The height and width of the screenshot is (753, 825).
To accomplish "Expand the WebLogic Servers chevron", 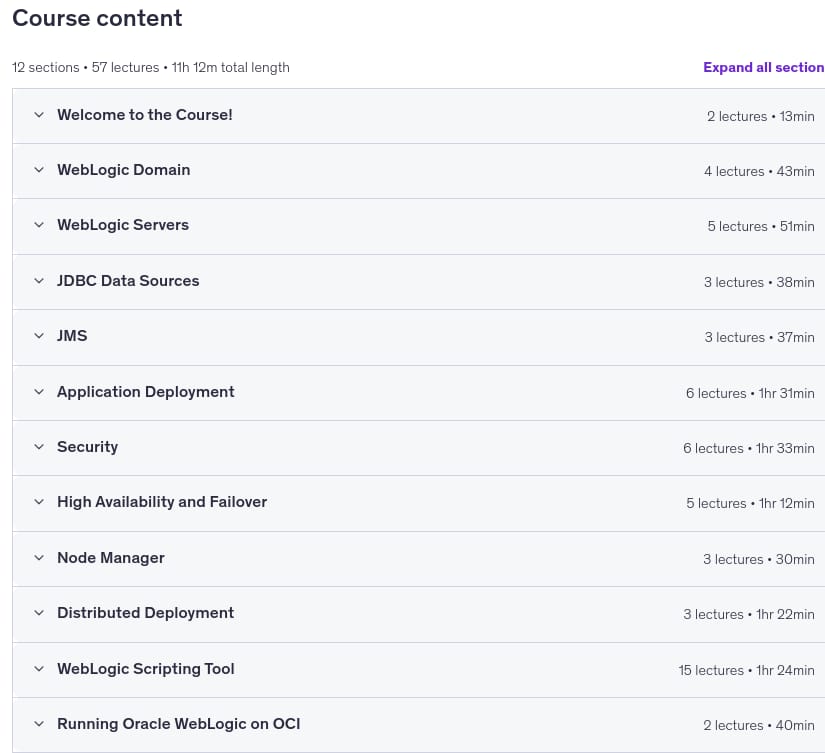I will [x=39, y=225].
